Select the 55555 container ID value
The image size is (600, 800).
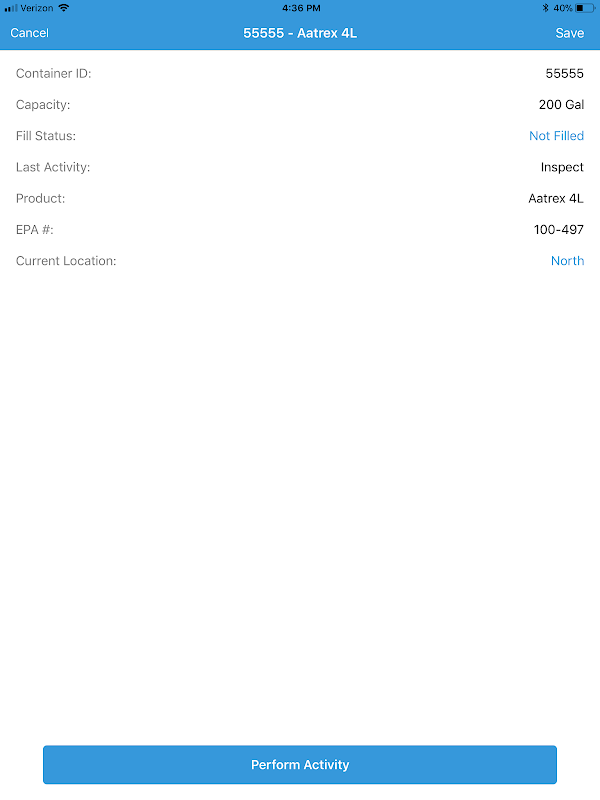(x=564, y=73)
